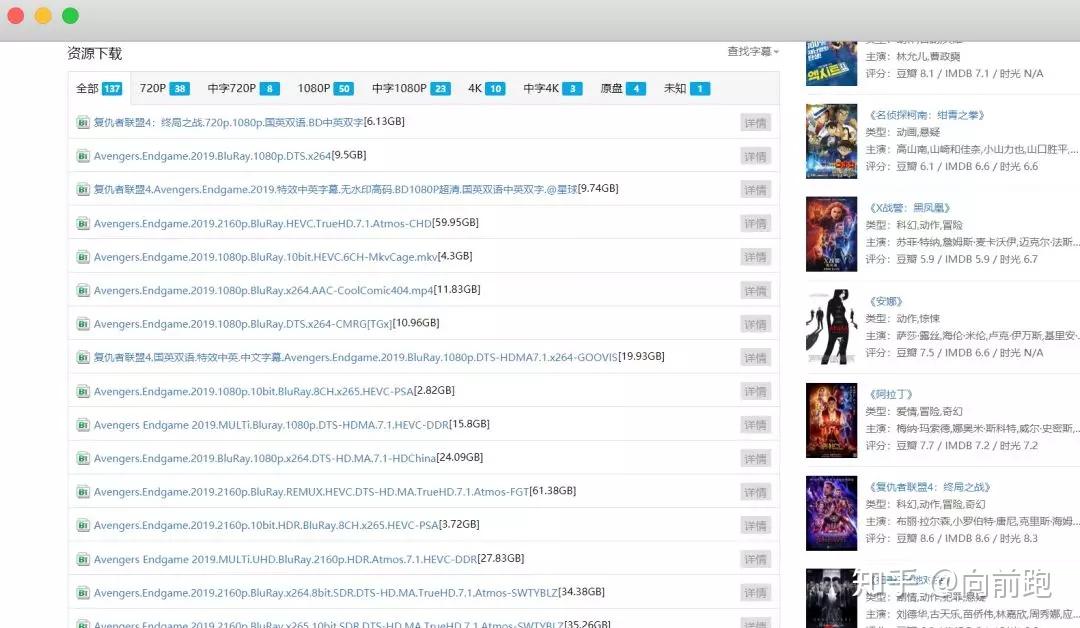1080x628 pixels.
Task: Click BT icon beside the HDR PSA 3.72GB torrent
Action: (83, 525)
